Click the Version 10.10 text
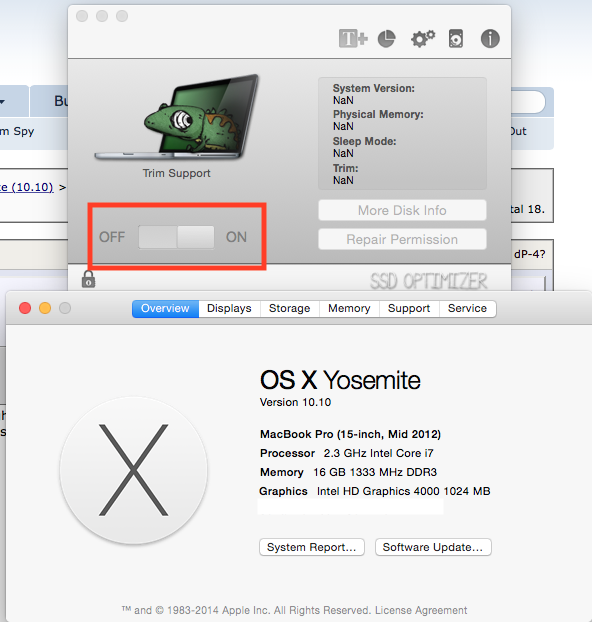Image resolution: width=592 pixels, height=622 pixels. click(x=295, y=402)
